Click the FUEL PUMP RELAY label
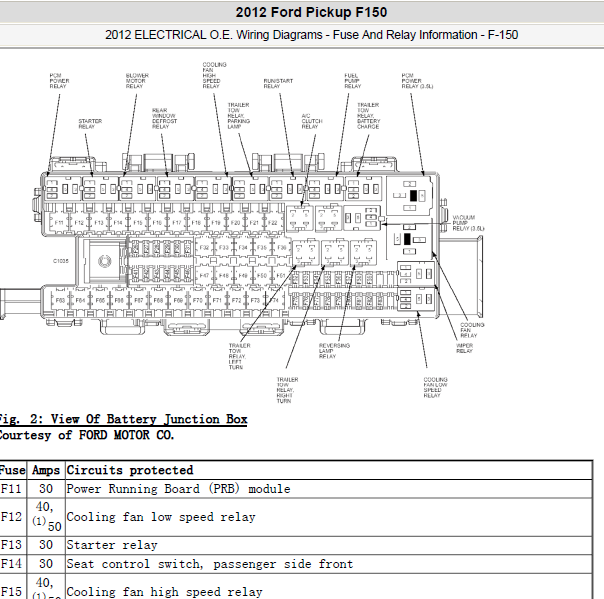Image resolution: width=604 pixels, height=599 pixels. point(352,81)
